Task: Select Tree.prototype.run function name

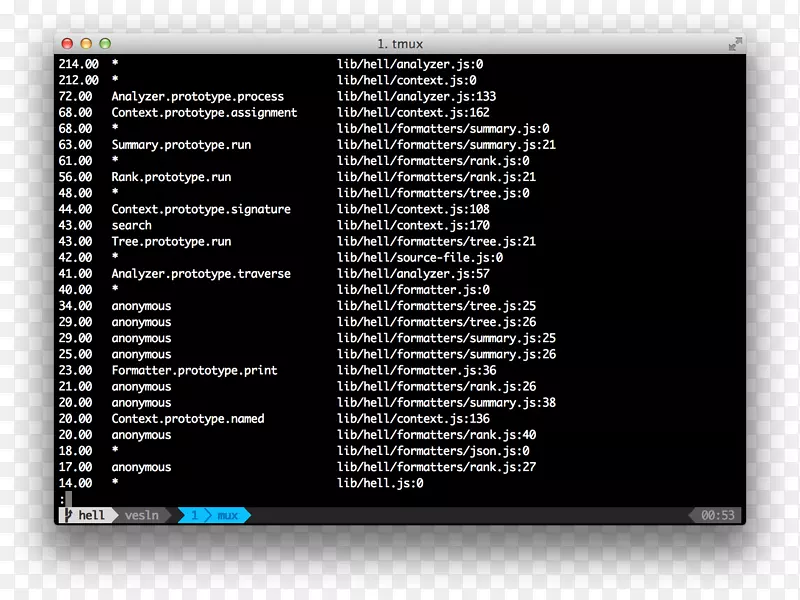Action: point(171,241)
